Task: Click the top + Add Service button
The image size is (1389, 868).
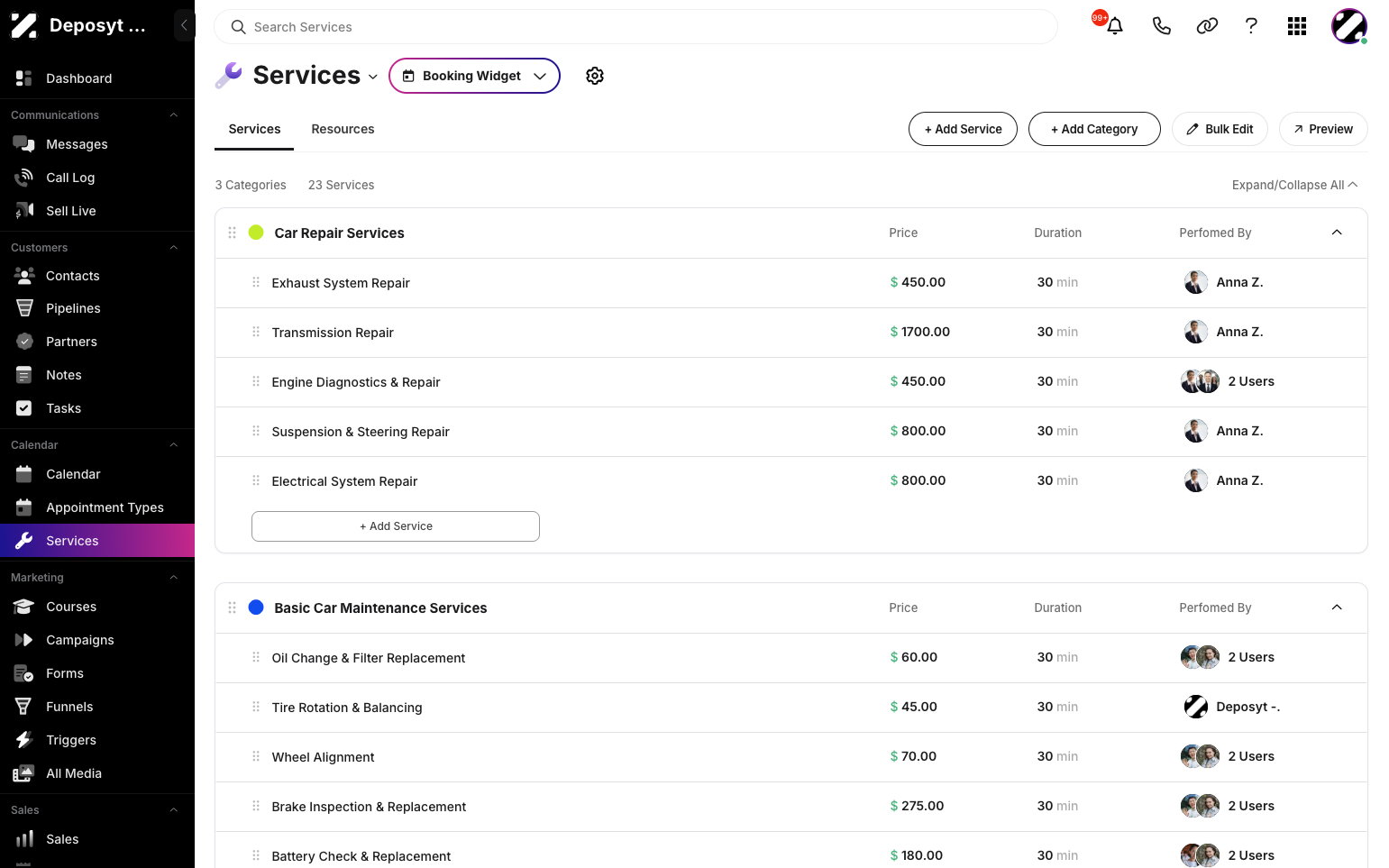Action: click(x=963, y=129)
